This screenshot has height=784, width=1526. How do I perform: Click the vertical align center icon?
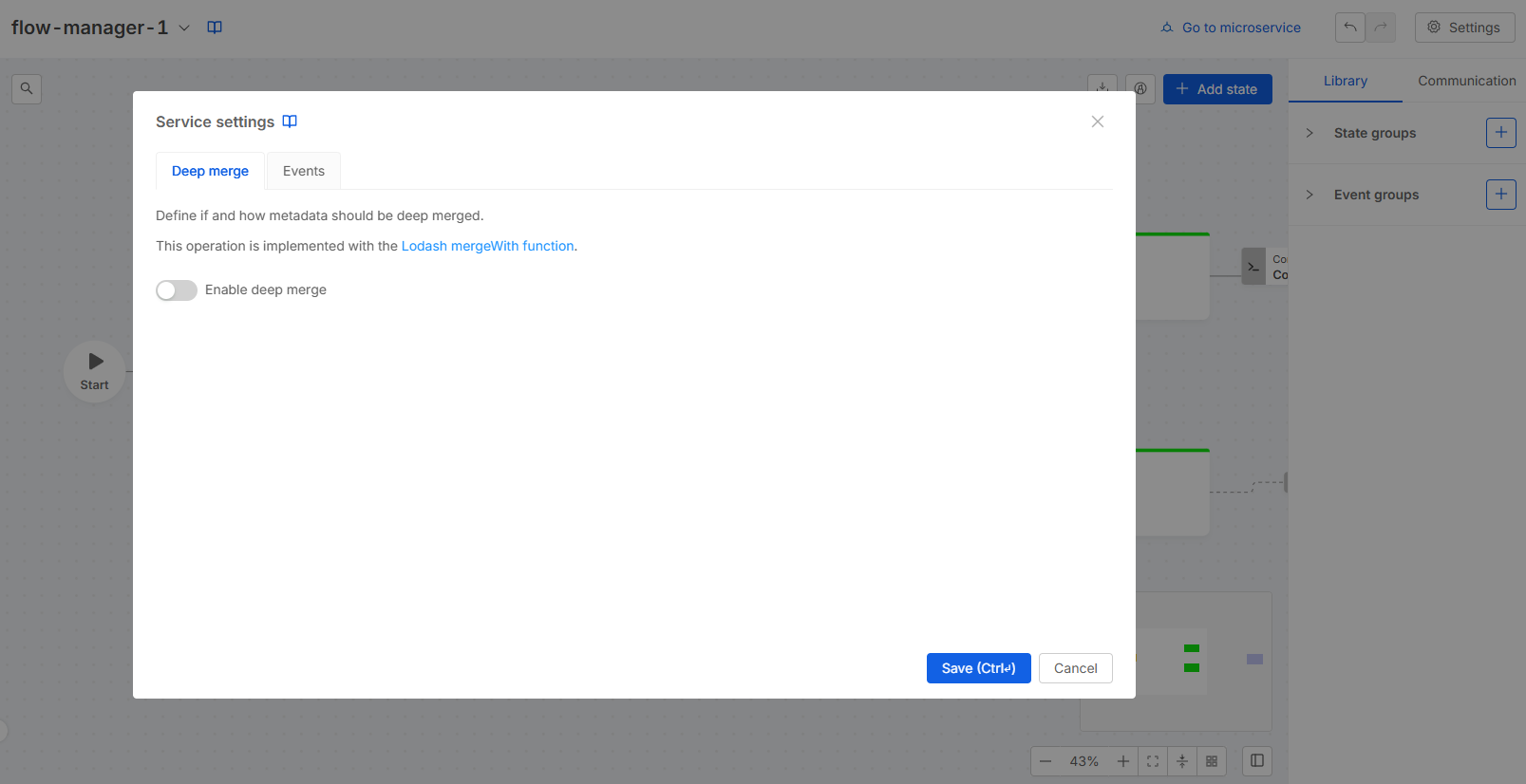pos(1182,761)
